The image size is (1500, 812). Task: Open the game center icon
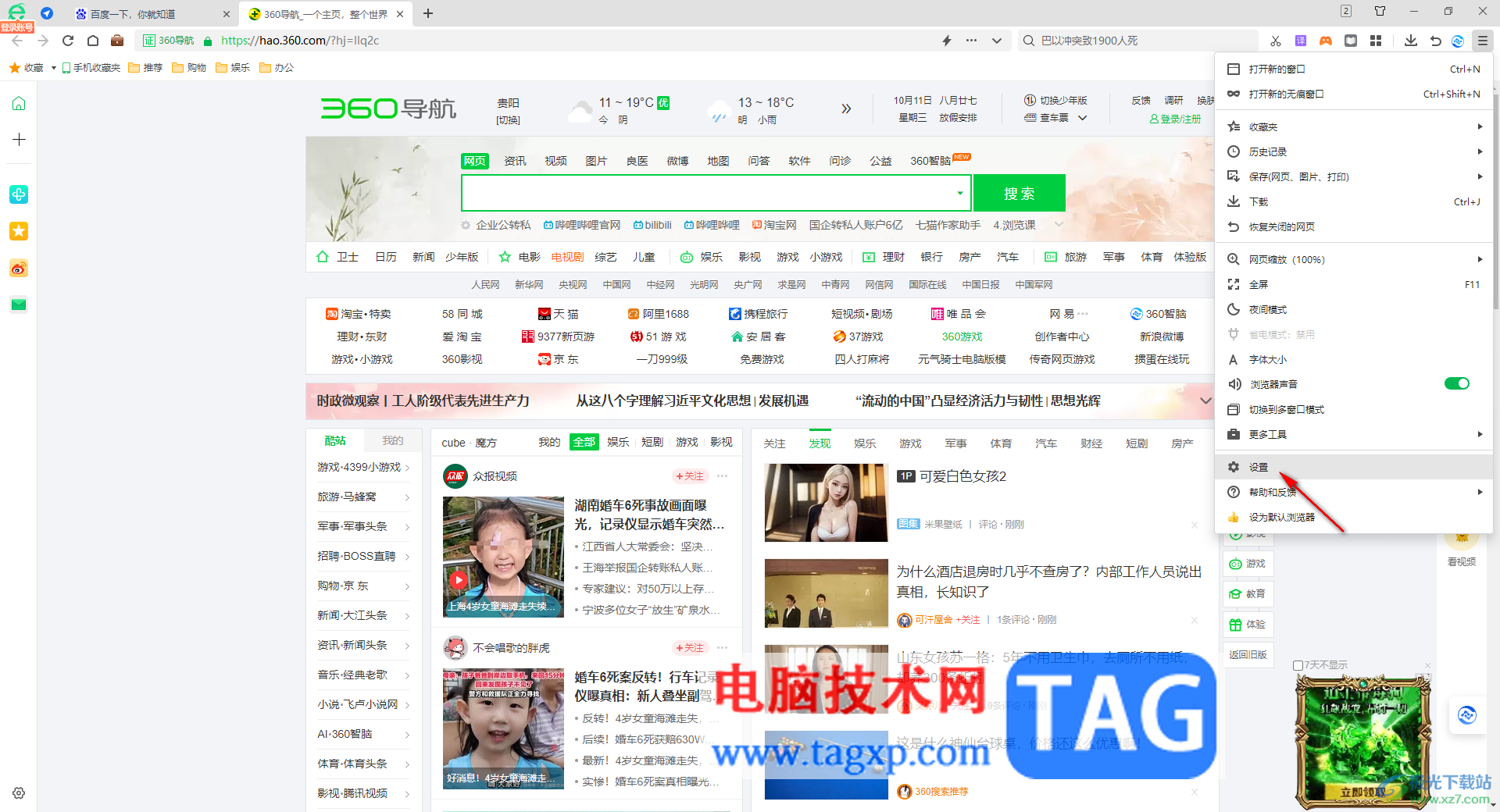pos(1325,40)
